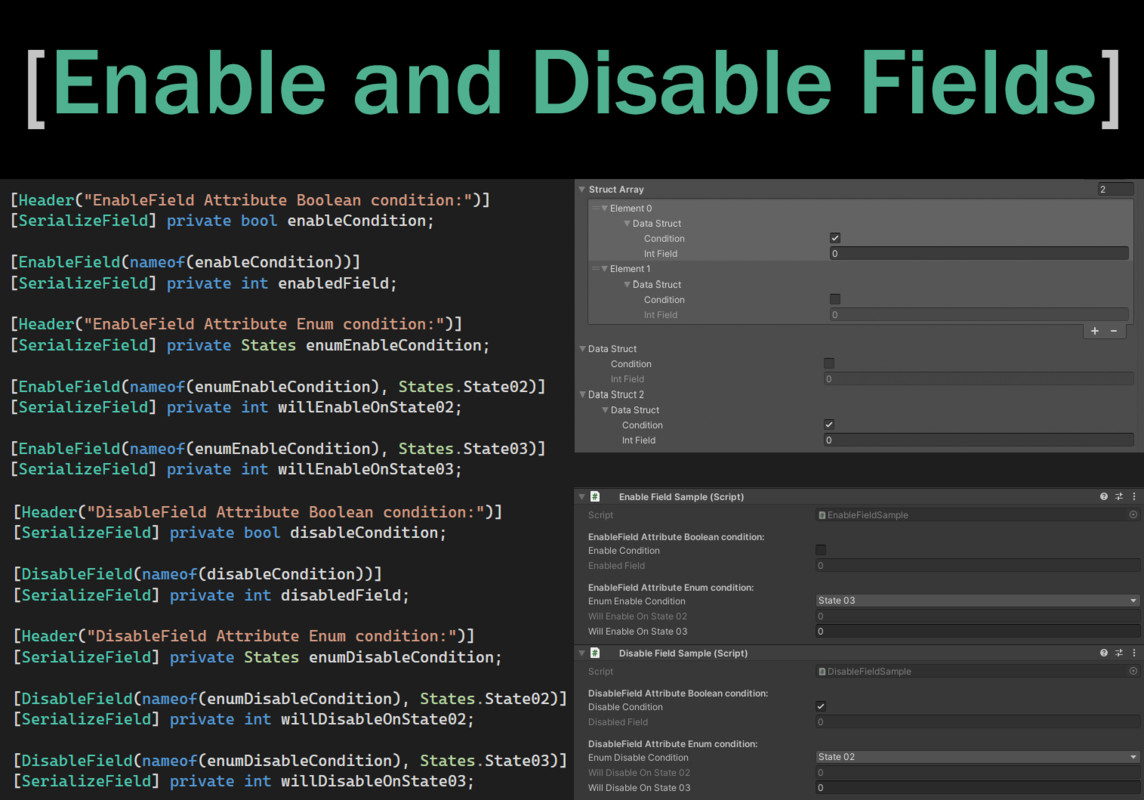Click the Will Disable On State 03 field
The image size is (1144, 800).
tap(977, 788)
